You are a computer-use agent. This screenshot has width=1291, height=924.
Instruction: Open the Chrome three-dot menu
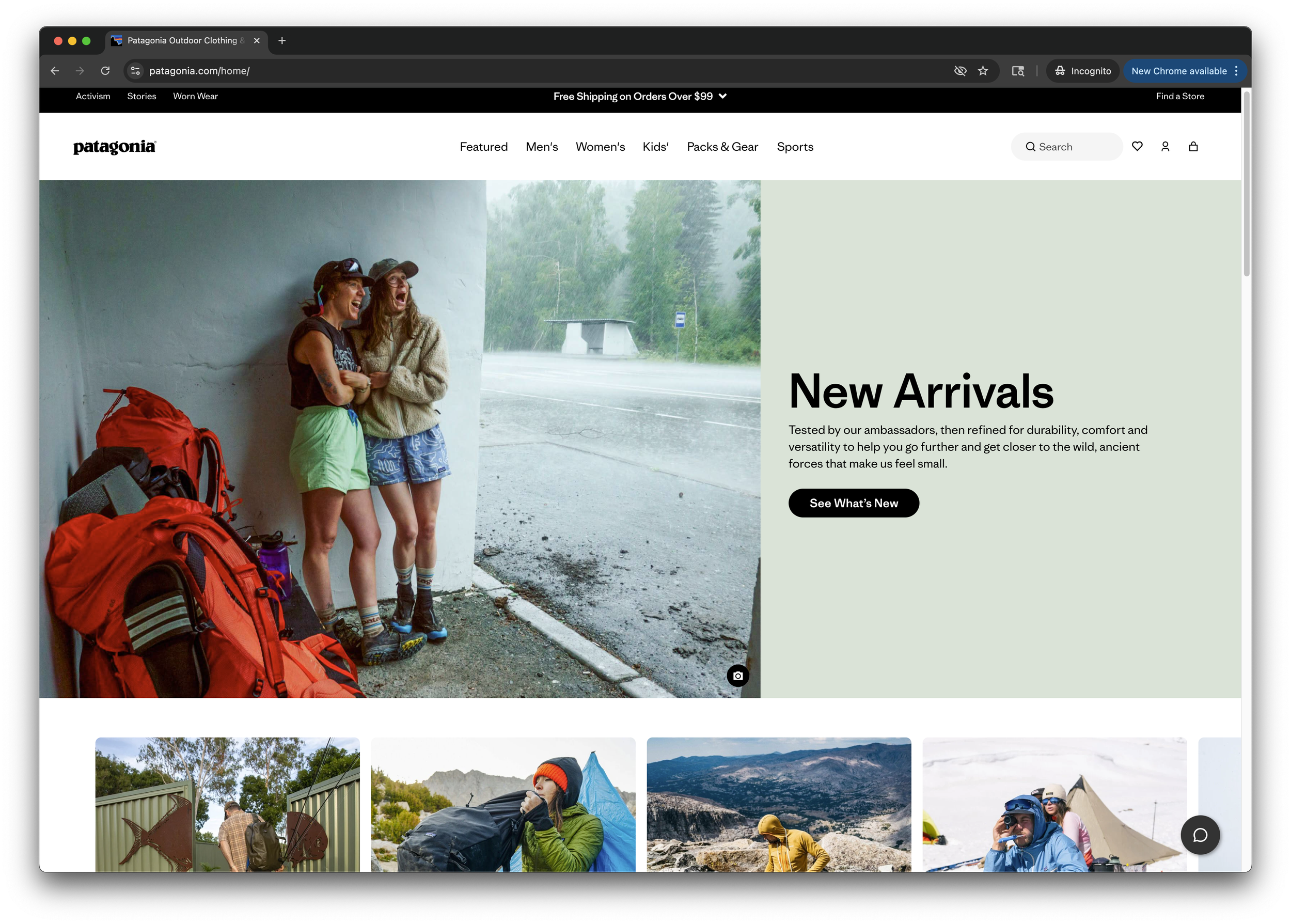pyautogui.click(x=1236, y=71)
